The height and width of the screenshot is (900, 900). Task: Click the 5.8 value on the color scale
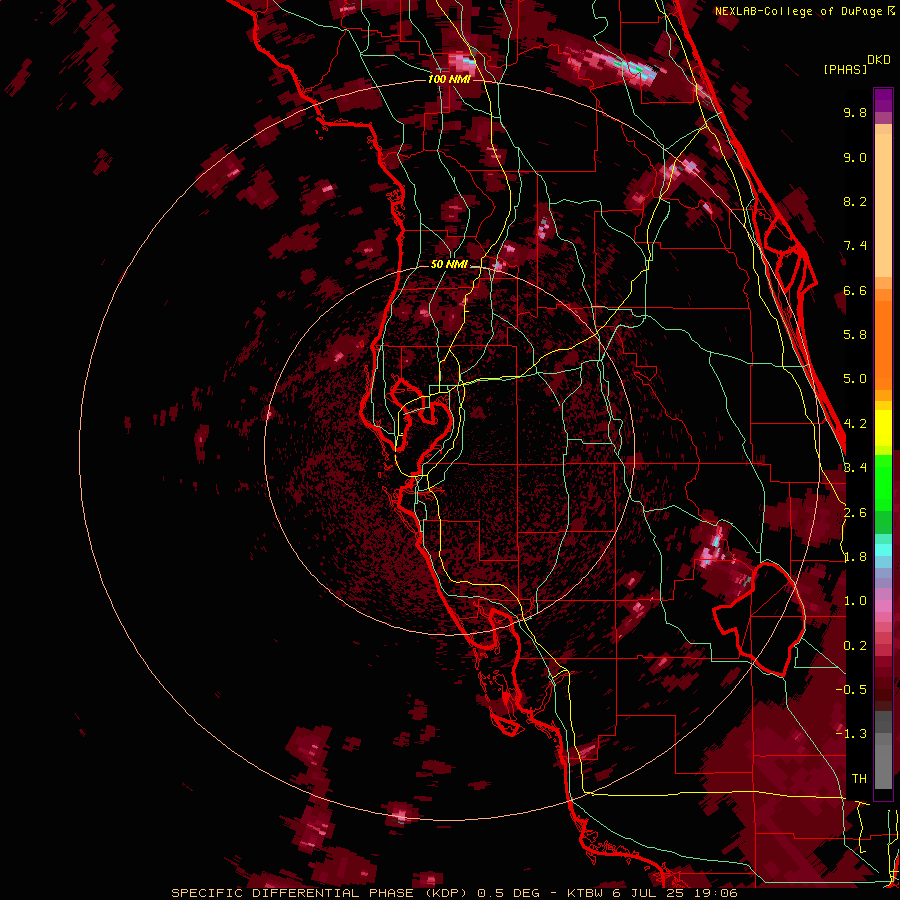pyautogui.click(x=855, y=335)
